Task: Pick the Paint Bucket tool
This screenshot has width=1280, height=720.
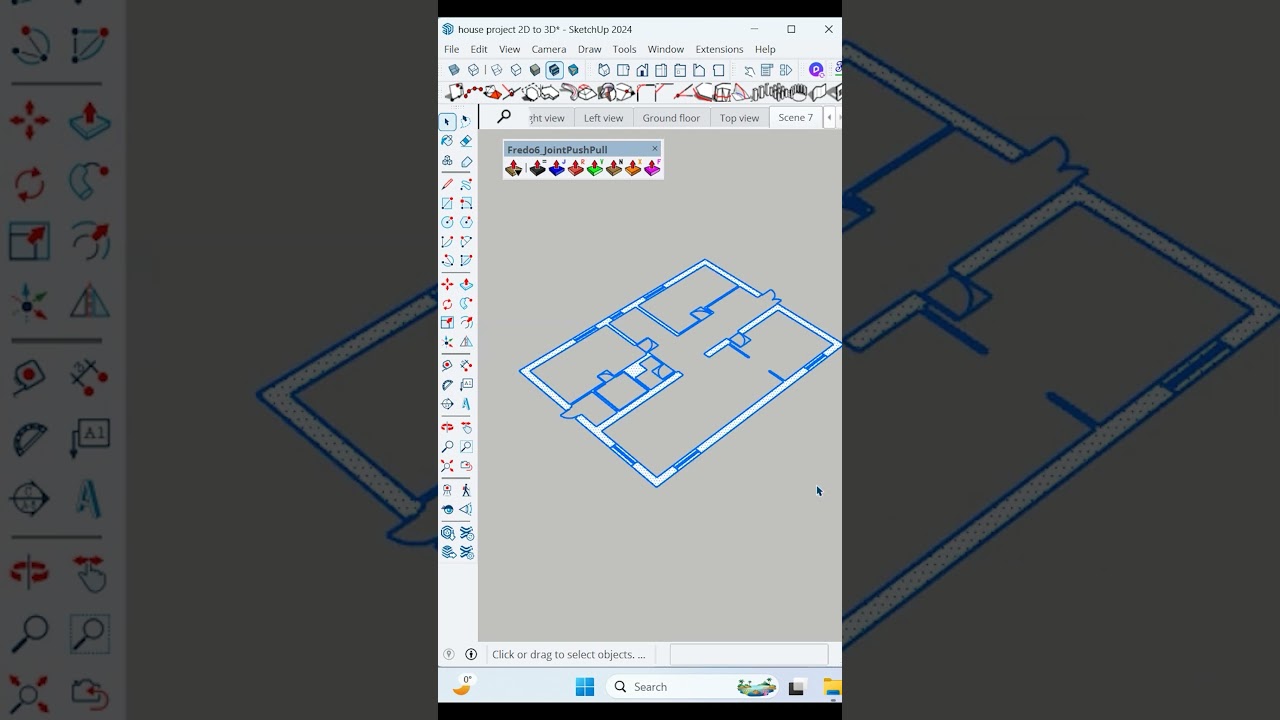Action: 447,141
